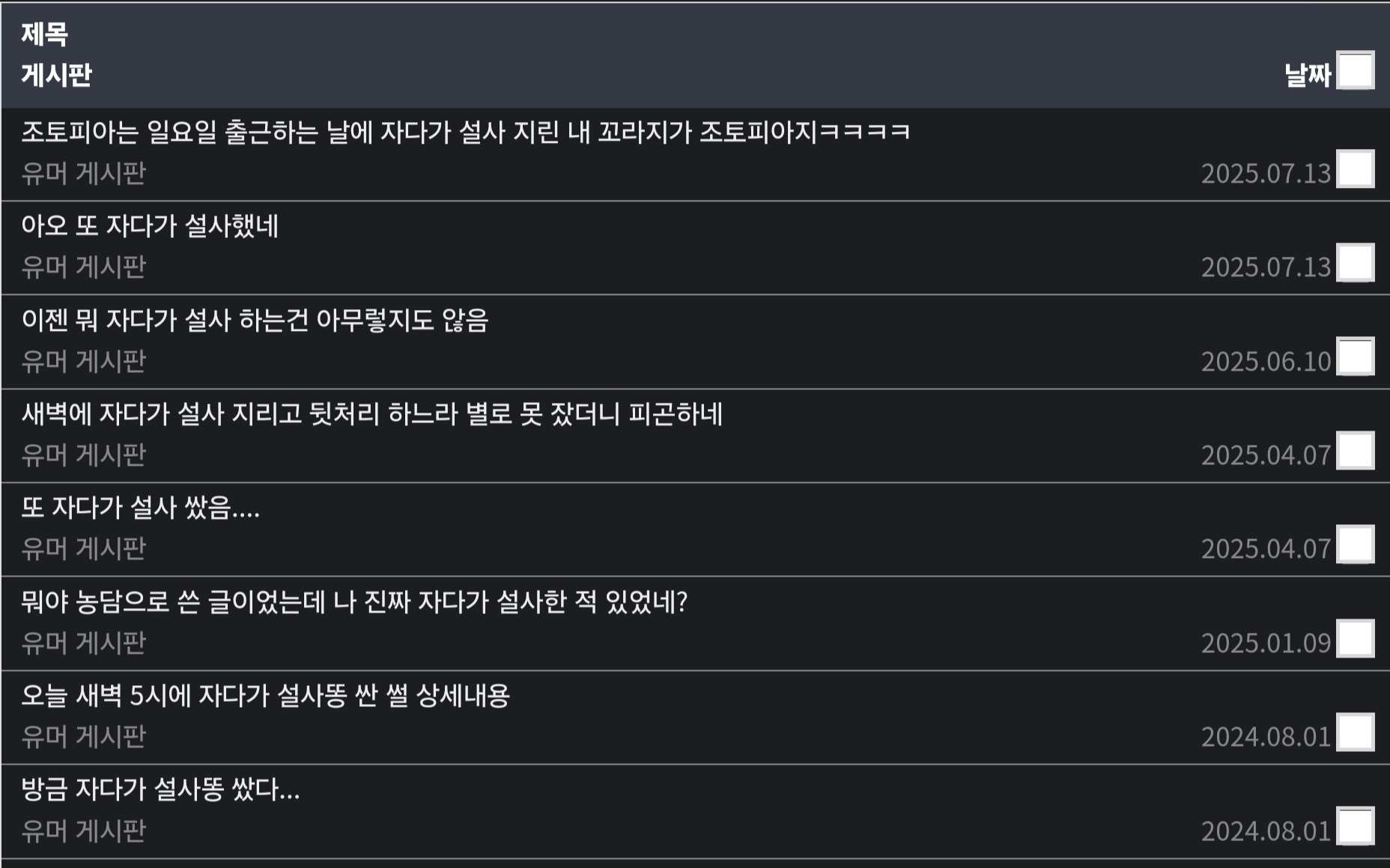Screen dimensions: 1390x868
Task: Click the 날짜 column header
Action: pos(1307,75)
